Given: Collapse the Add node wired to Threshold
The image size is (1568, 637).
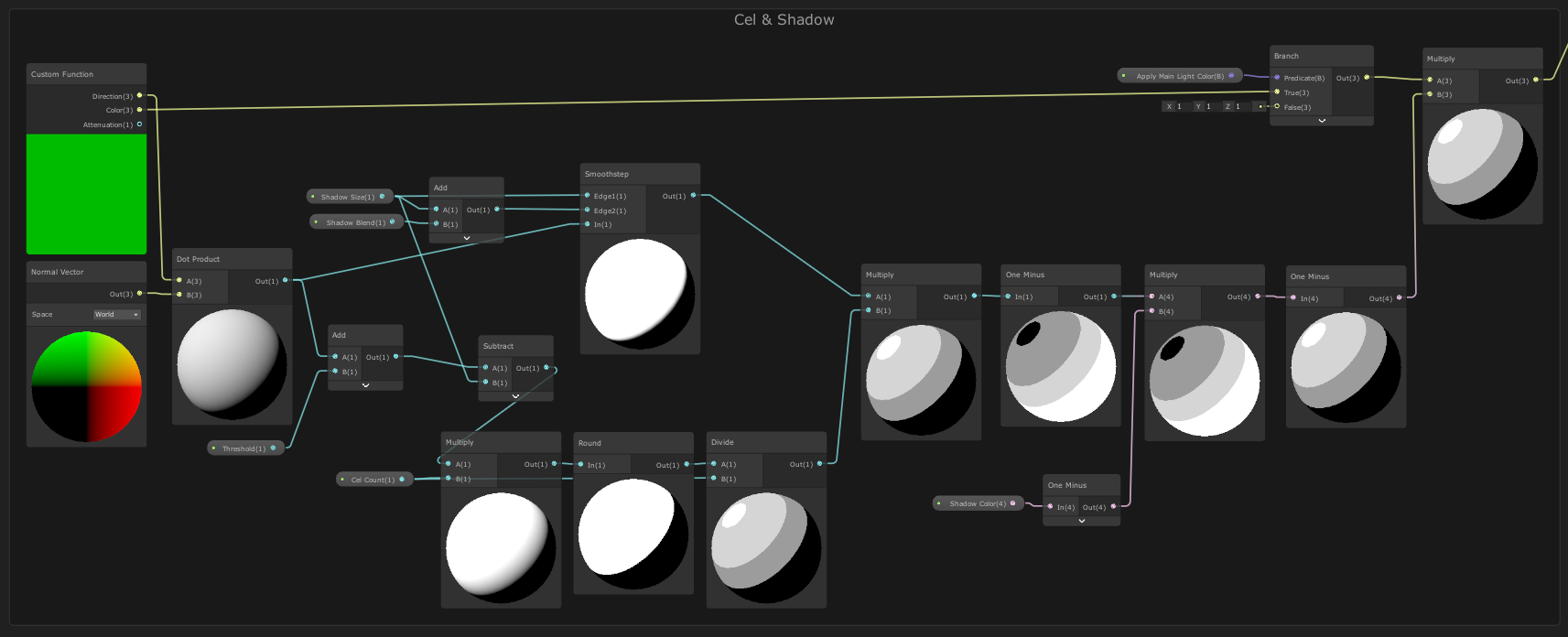Looking at the screenshot, I should pyautogui.click(x=365, y=385).
